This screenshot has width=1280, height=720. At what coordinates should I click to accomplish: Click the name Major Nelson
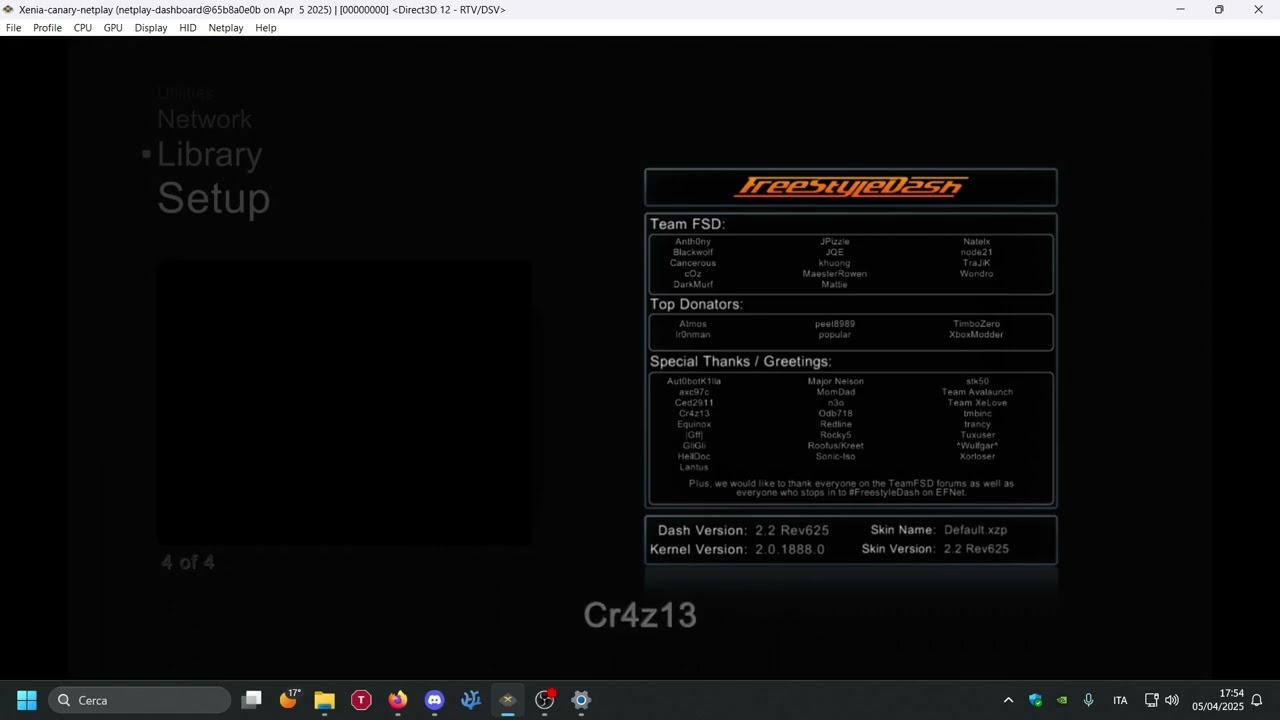[835, 381]
